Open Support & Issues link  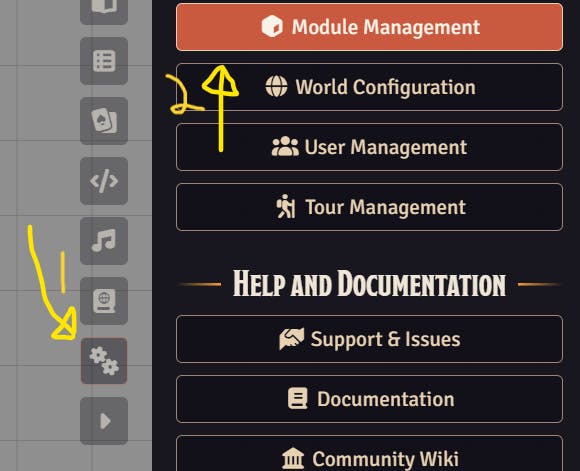coord(370,339)
